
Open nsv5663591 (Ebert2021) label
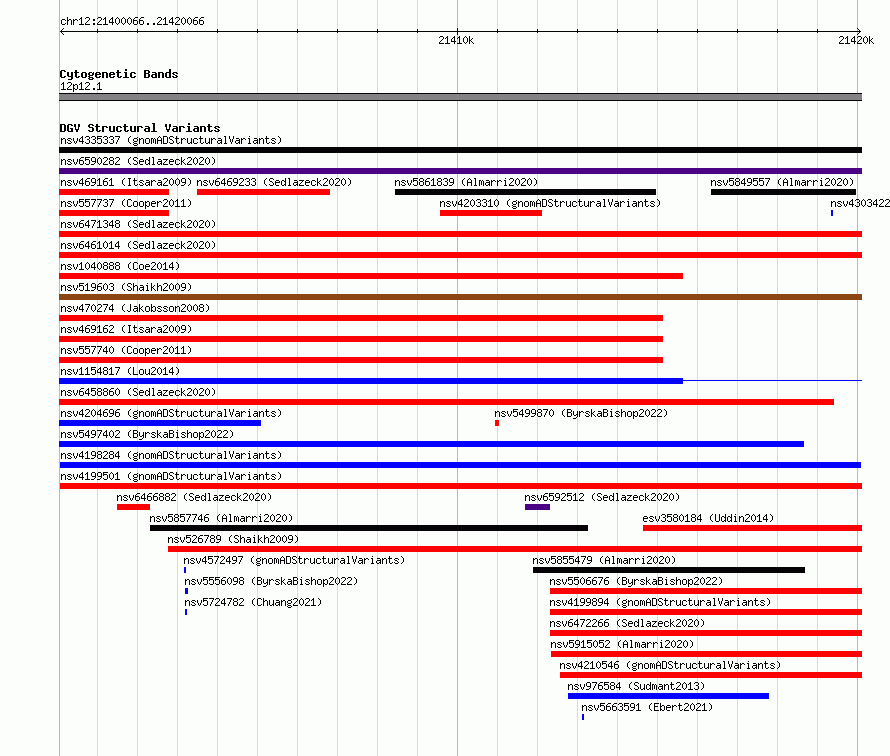pos(647,707)
